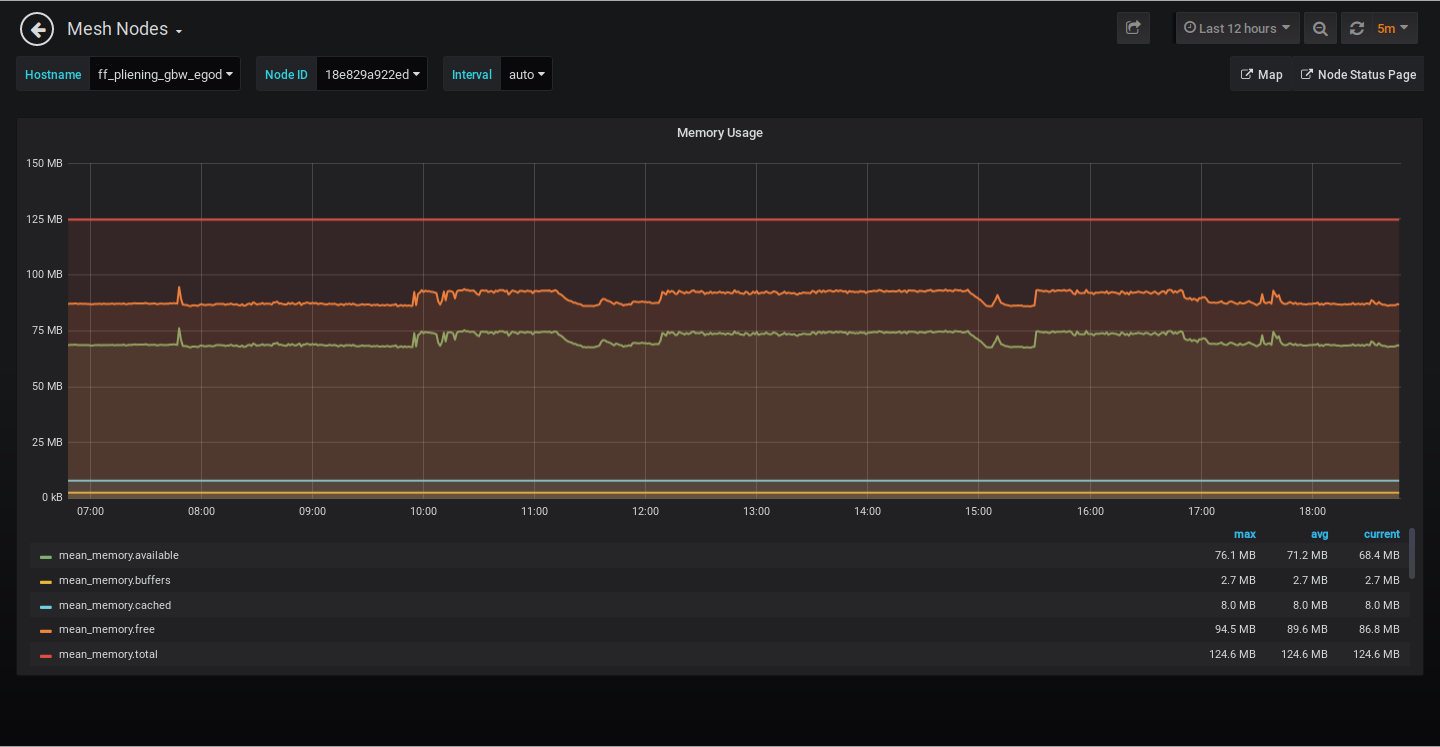Click the refresh dashboard icon

click(x=1356, y=28)
